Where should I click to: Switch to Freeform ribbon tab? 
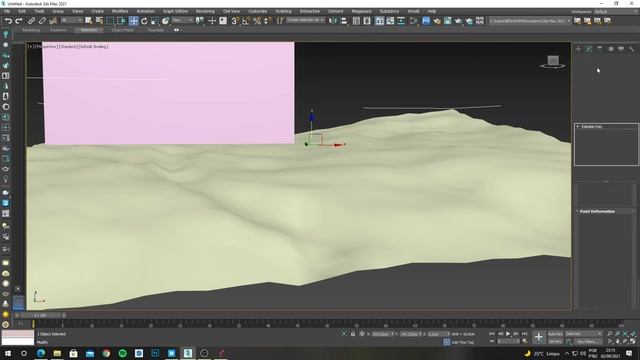tap(58, 30)
